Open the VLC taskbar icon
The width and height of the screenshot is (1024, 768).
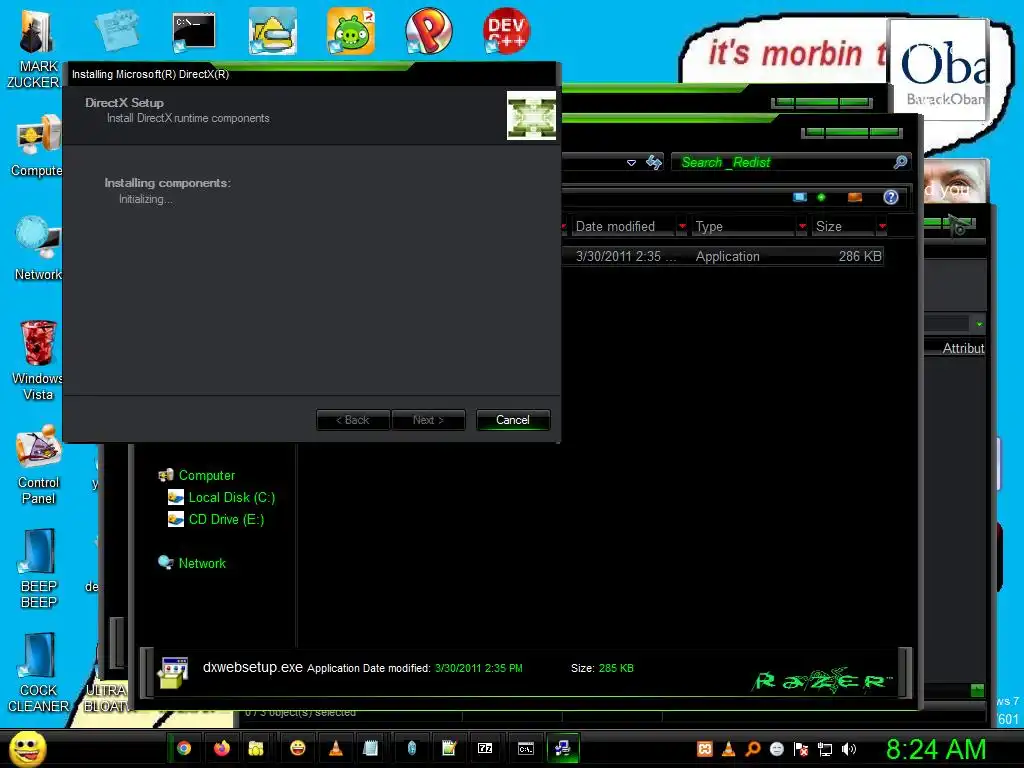point(336,748)
